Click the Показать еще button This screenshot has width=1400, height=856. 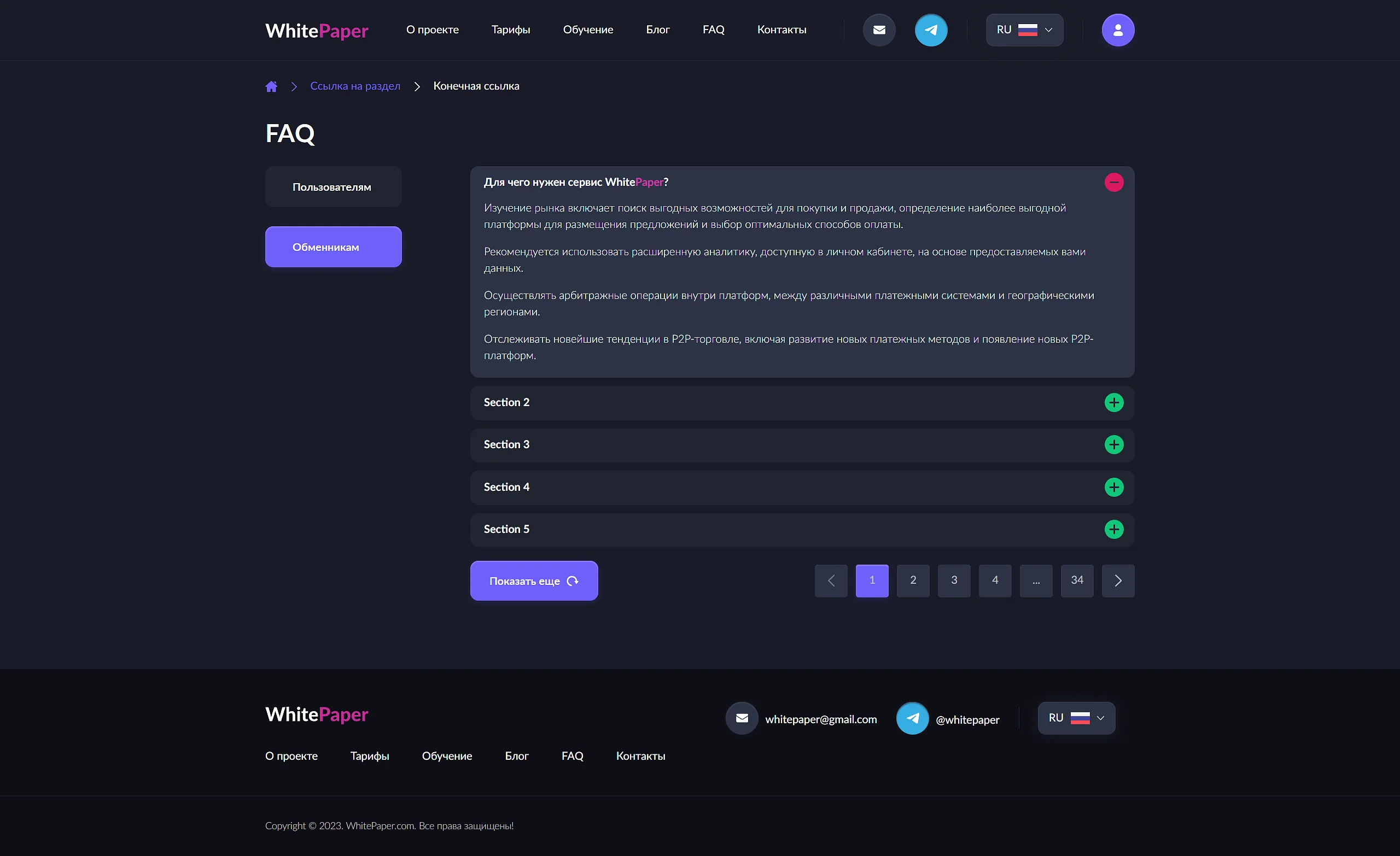click(534, 581)
